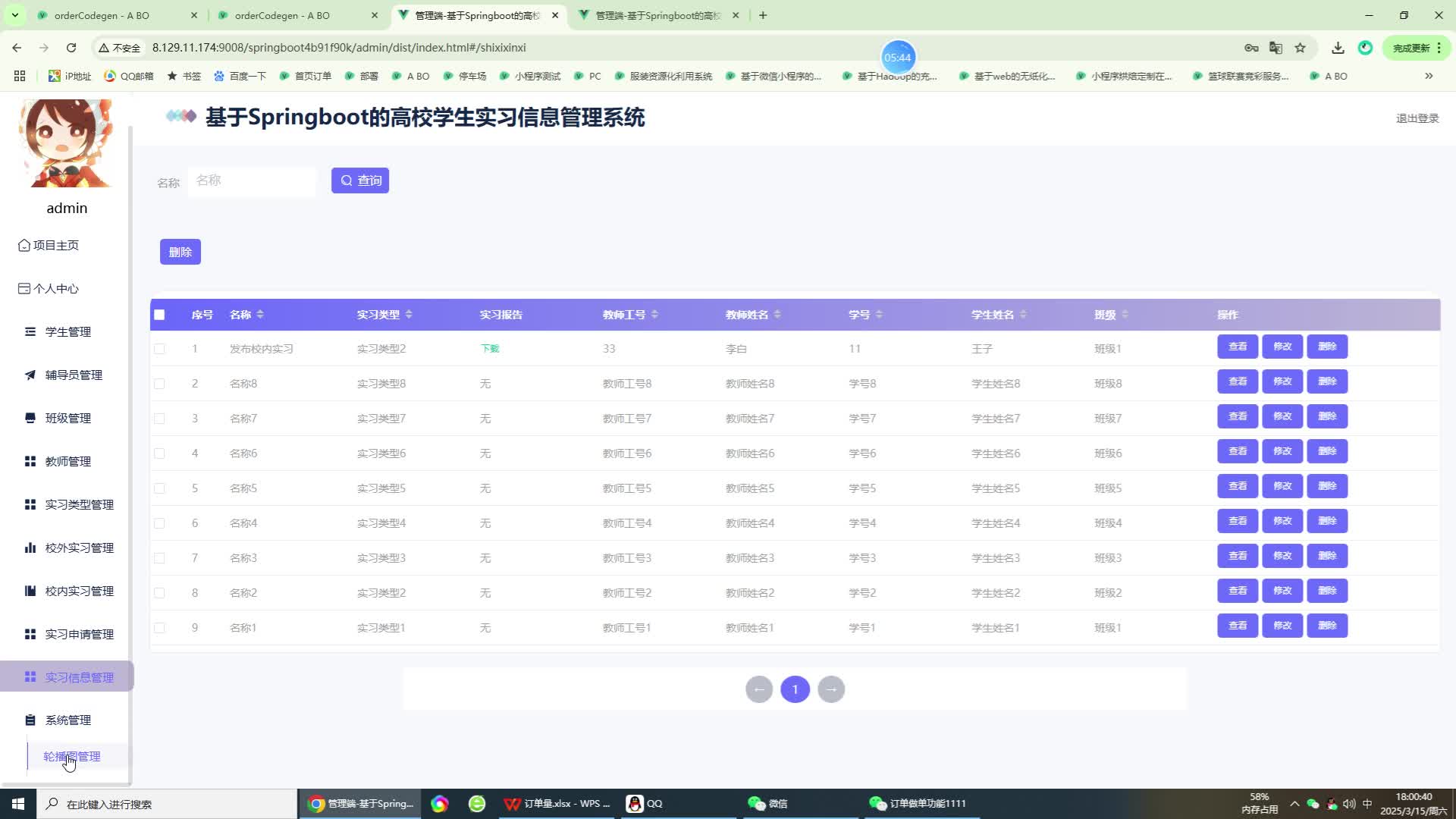1456x819 pixels.
Task: Click the 名称 search input field
Action: [x=252, y=181]
